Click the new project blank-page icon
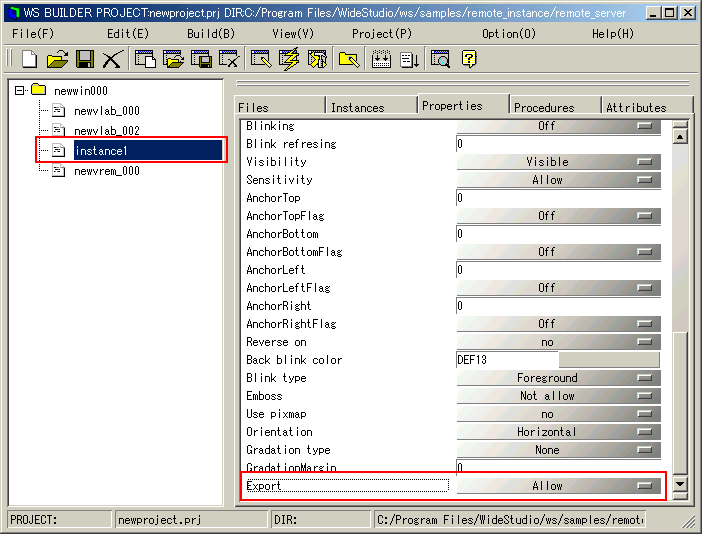This screenshot has height=536, width=705. click(x=30, y=59)
